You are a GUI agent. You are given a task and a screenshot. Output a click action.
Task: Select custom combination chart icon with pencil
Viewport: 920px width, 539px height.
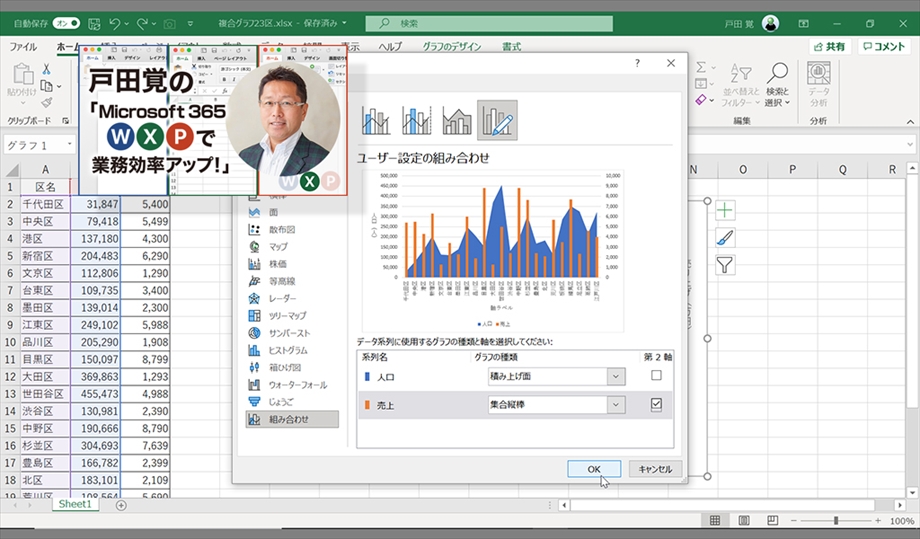(x=497, y=120)
